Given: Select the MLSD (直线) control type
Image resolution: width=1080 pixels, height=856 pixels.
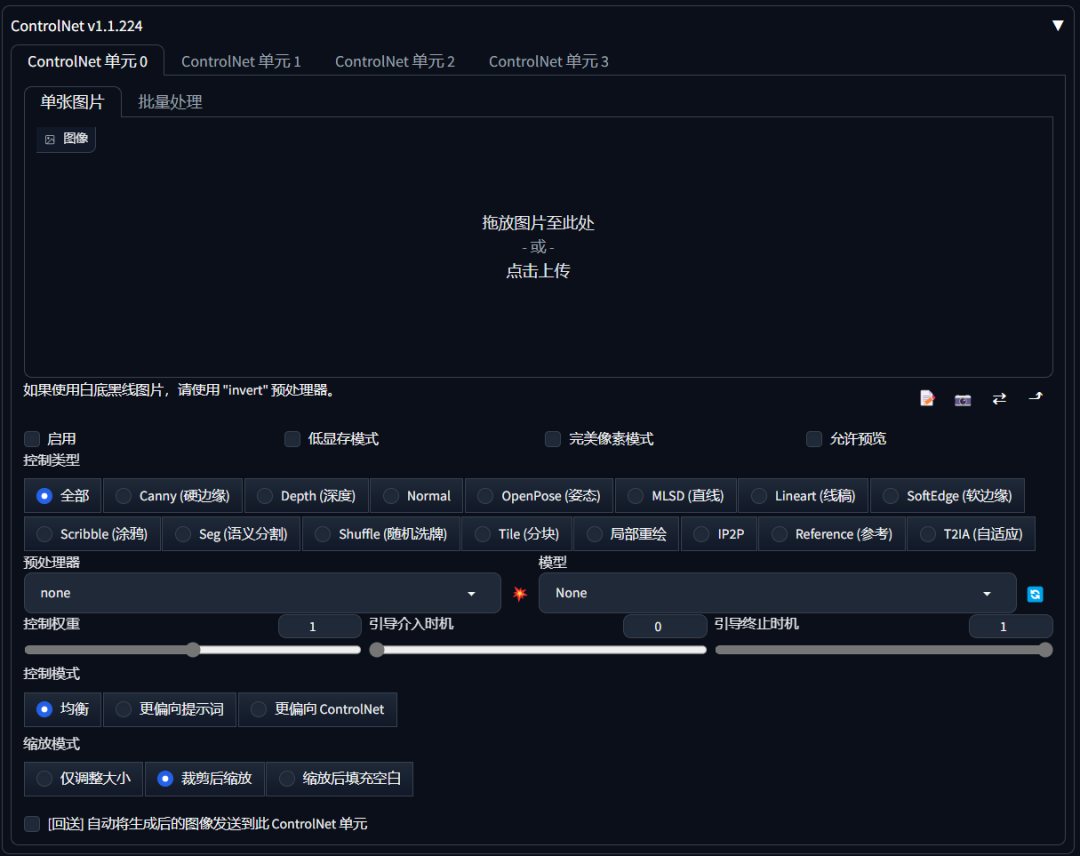Looking at the screenshot, I should click(676, 496).
